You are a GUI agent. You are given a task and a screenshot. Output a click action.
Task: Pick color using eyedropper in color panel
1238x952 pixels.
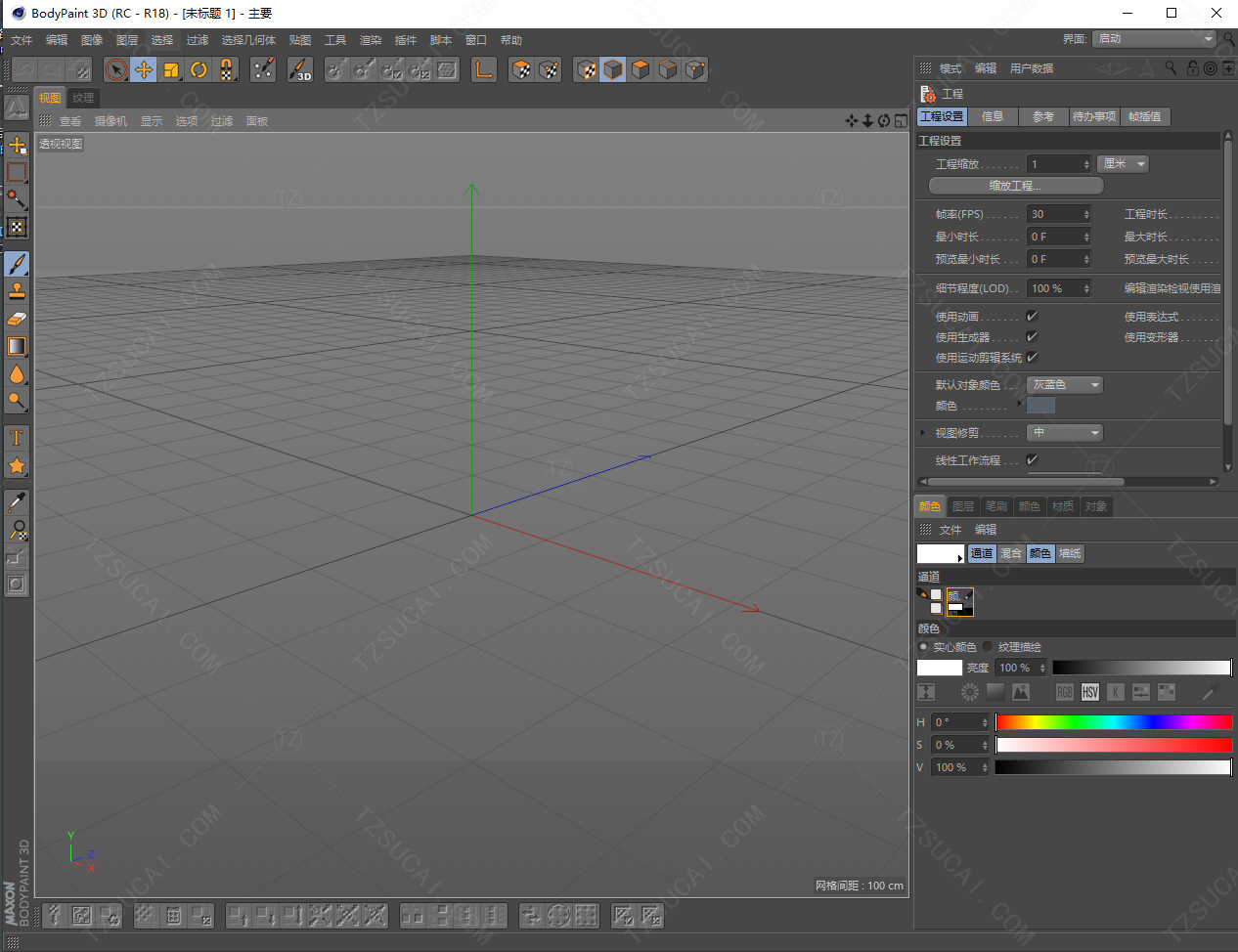1210,692
